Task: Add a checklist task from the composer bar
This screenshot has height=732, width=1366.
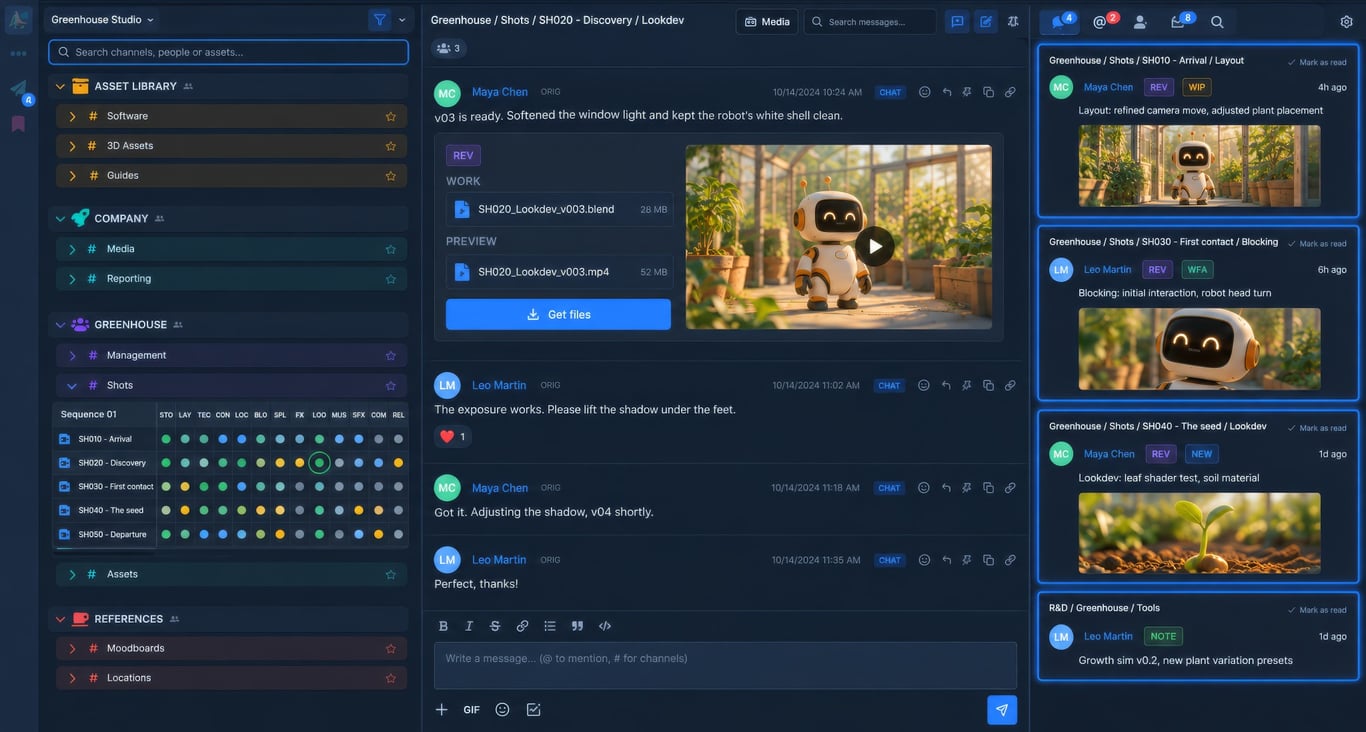Action: click(533, 710)
